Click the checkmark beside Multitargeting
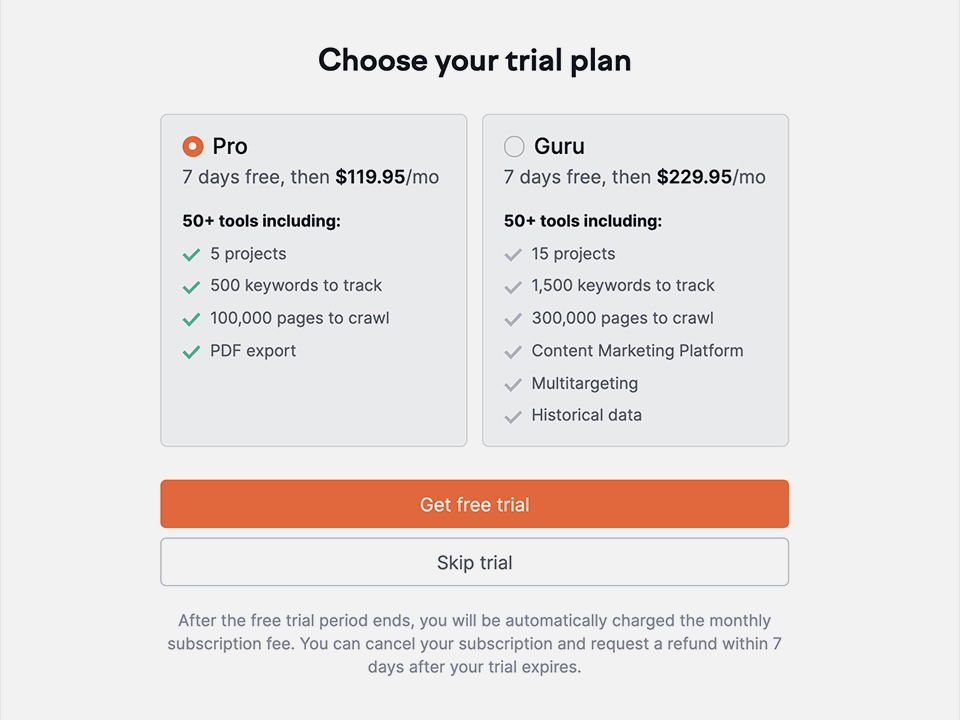 coord(513,384)
